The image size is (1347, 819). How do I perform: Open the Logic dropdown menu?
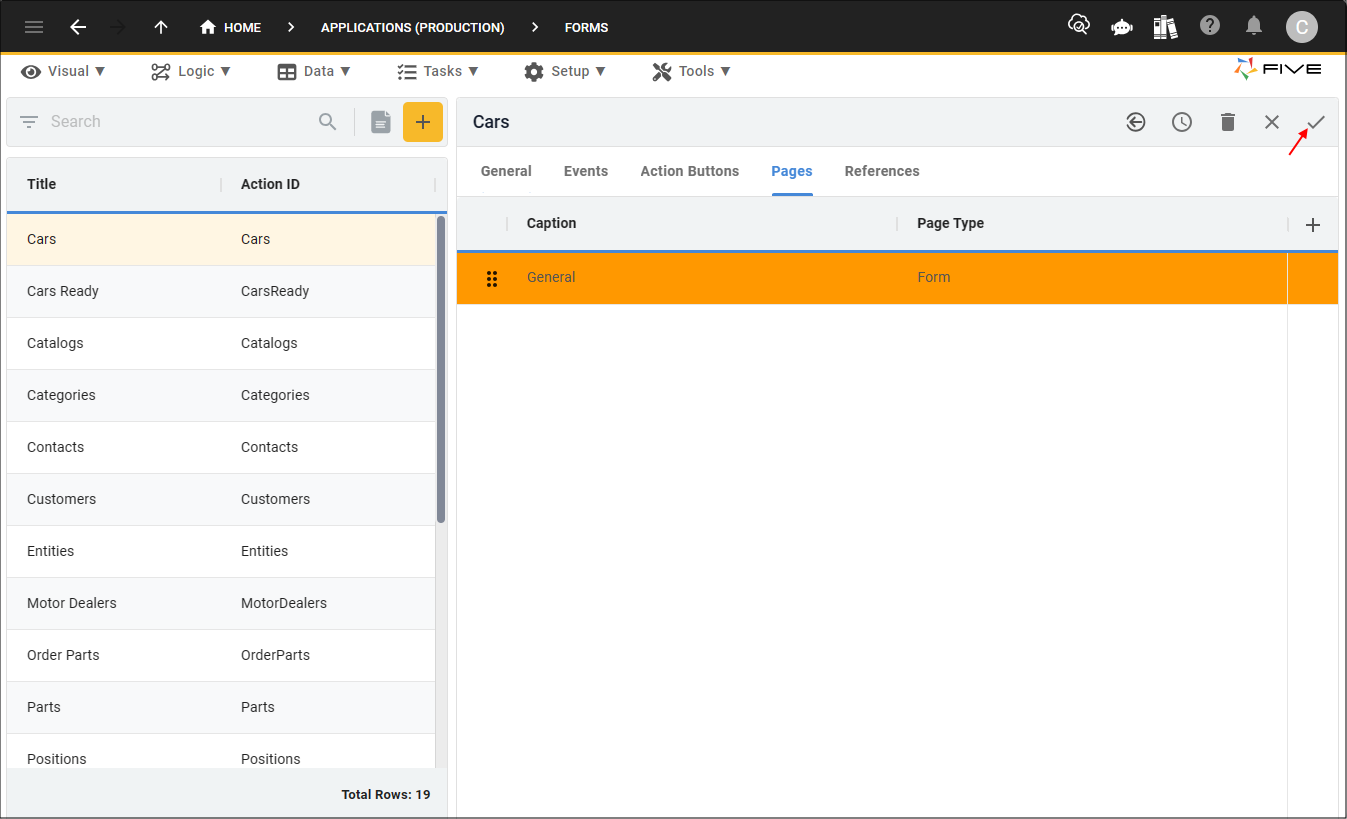pos(191,71)
